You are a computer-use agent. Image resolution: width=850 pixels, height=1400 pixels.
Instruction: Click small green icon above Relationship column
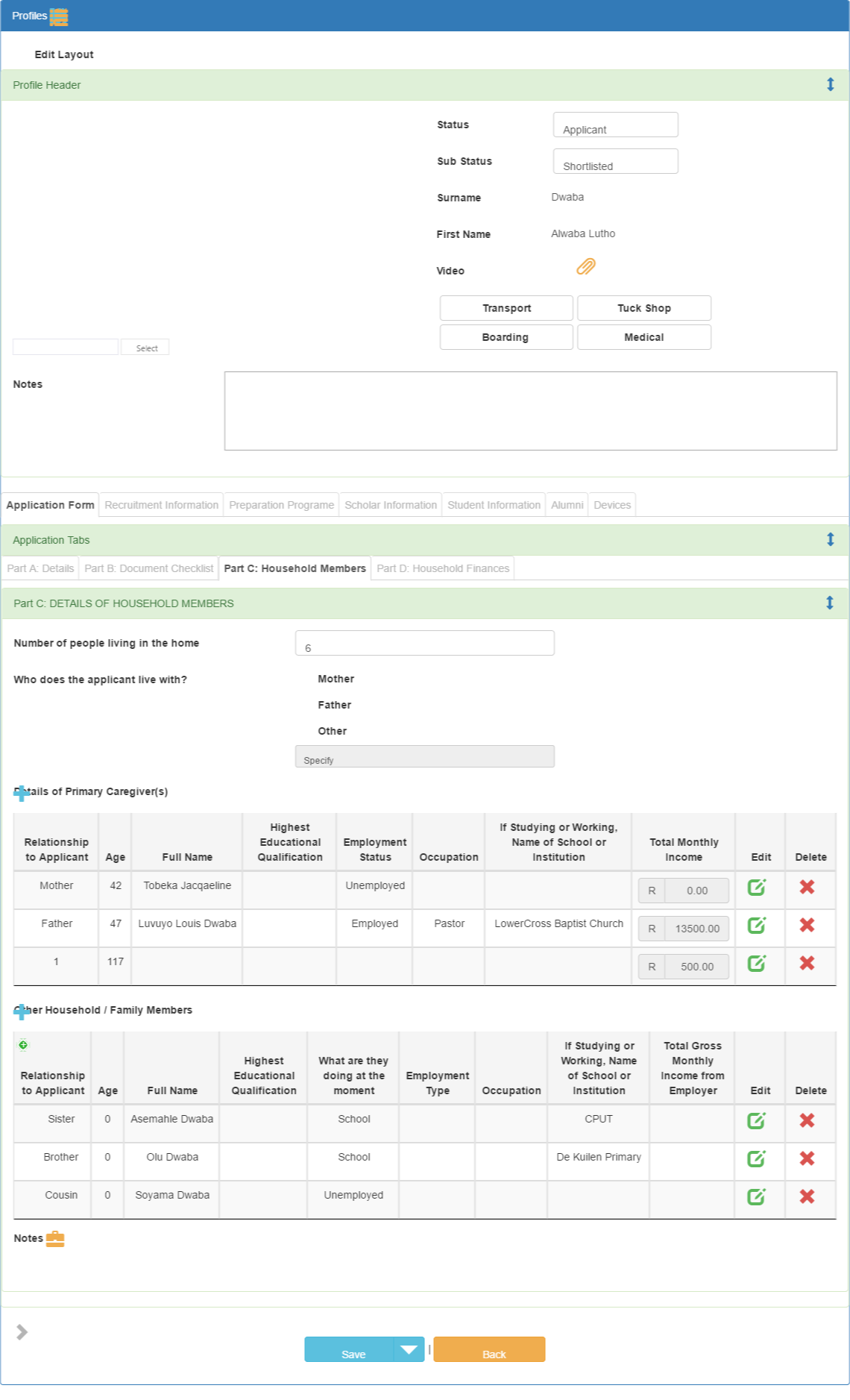point(23,1044)
